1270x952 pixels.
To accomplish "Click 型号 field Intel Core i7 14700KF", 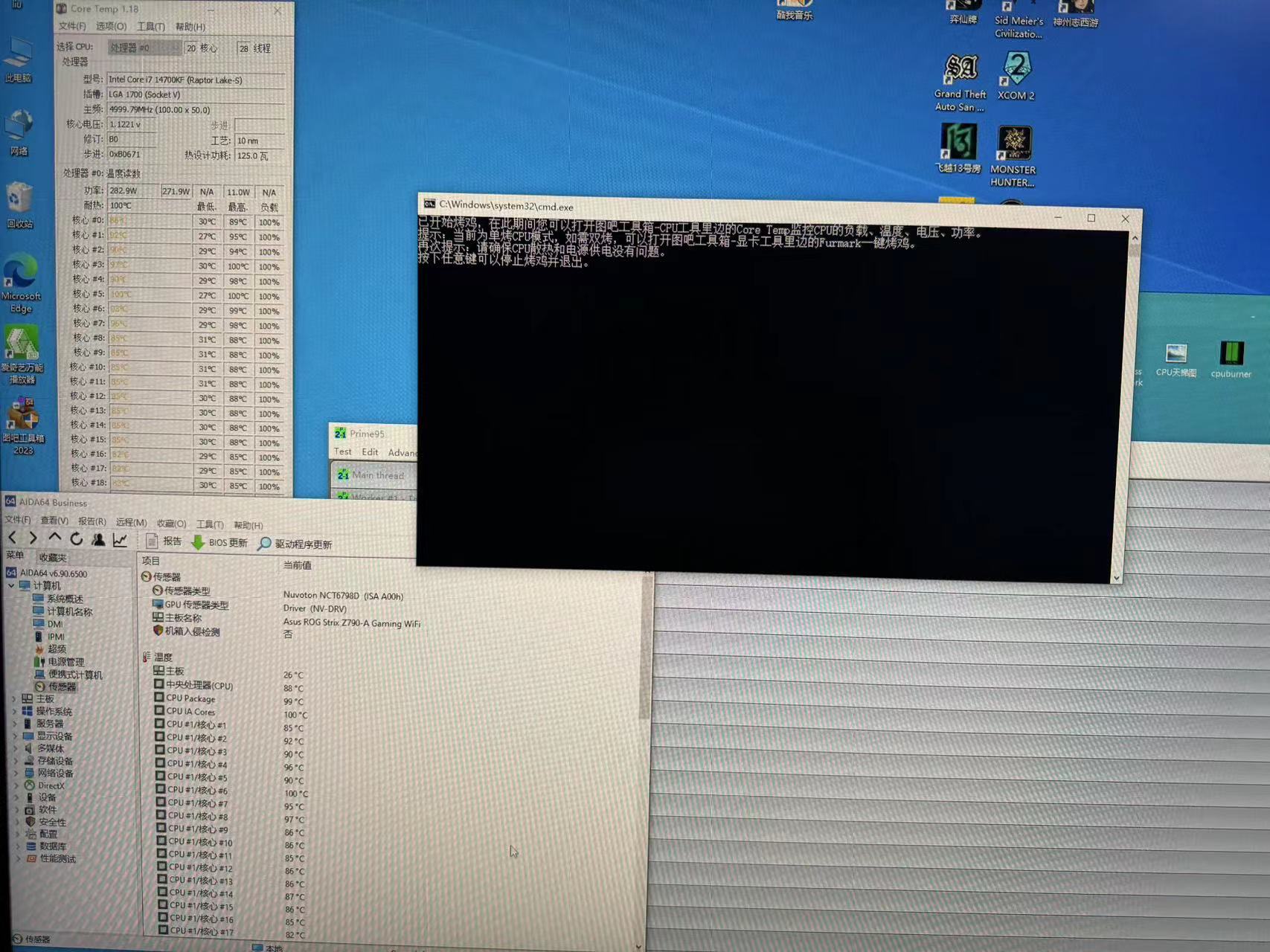I will pos(196,80).
